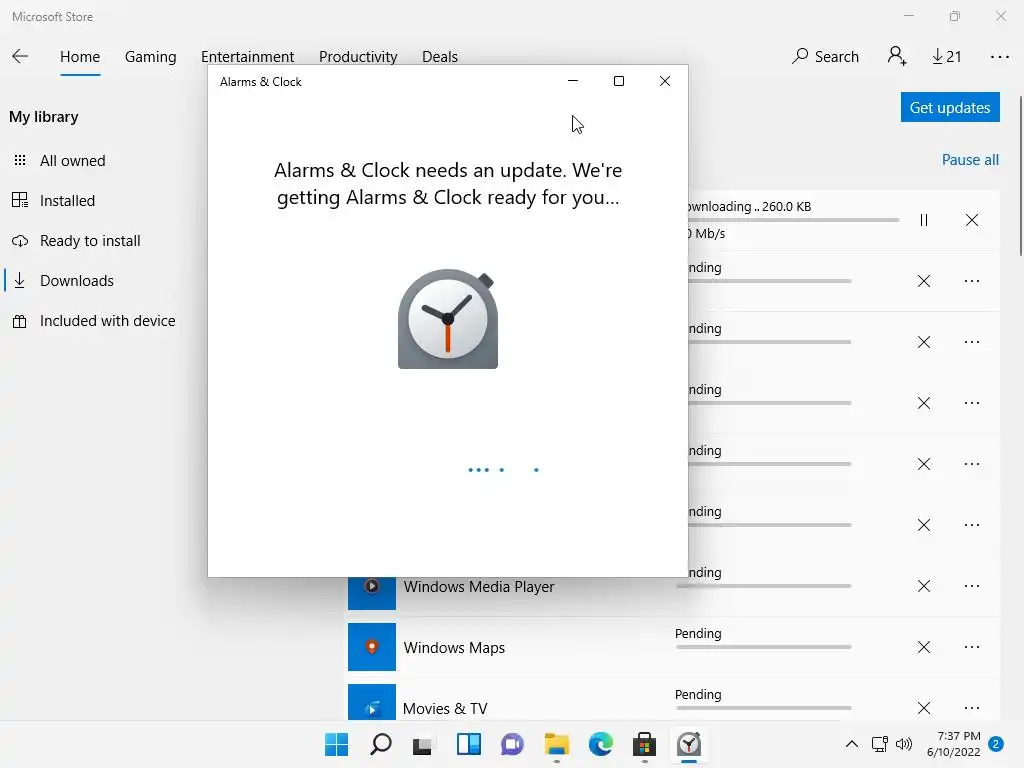Open Chat from the taskbar

pos(512,744)
